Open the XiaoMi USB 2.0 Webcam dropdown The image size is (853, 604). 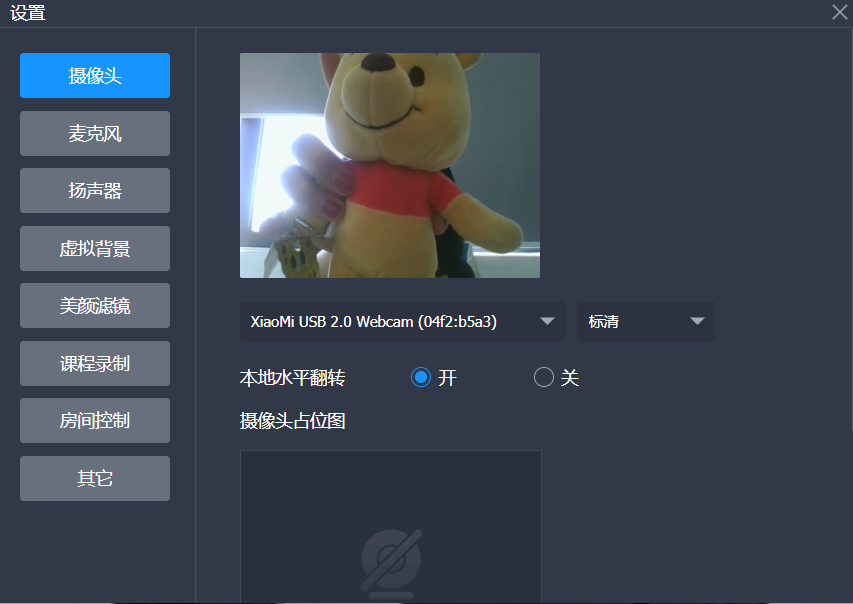[402, 321]
